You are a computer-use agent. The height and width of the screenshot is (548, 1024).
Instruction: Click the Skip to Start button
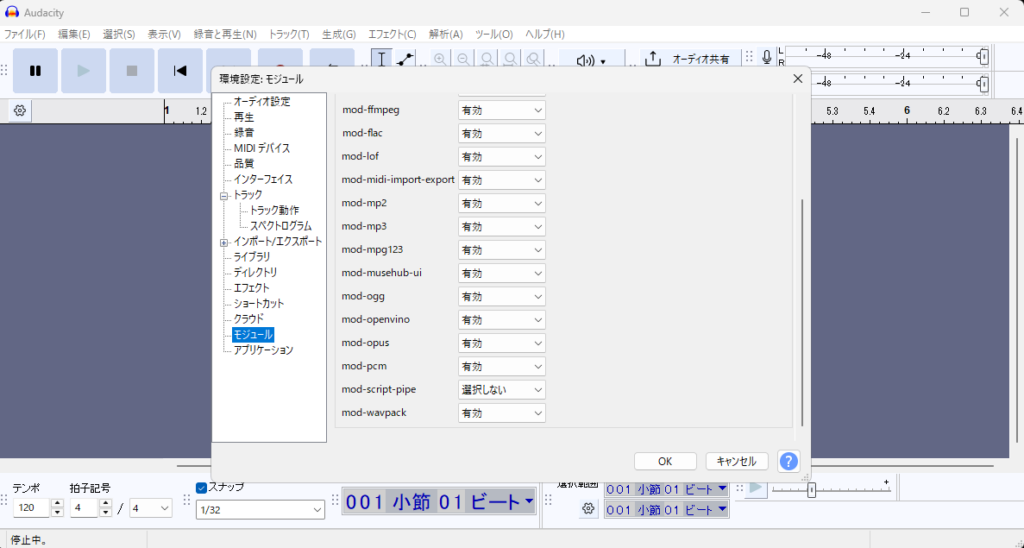(x=180, y=70)
